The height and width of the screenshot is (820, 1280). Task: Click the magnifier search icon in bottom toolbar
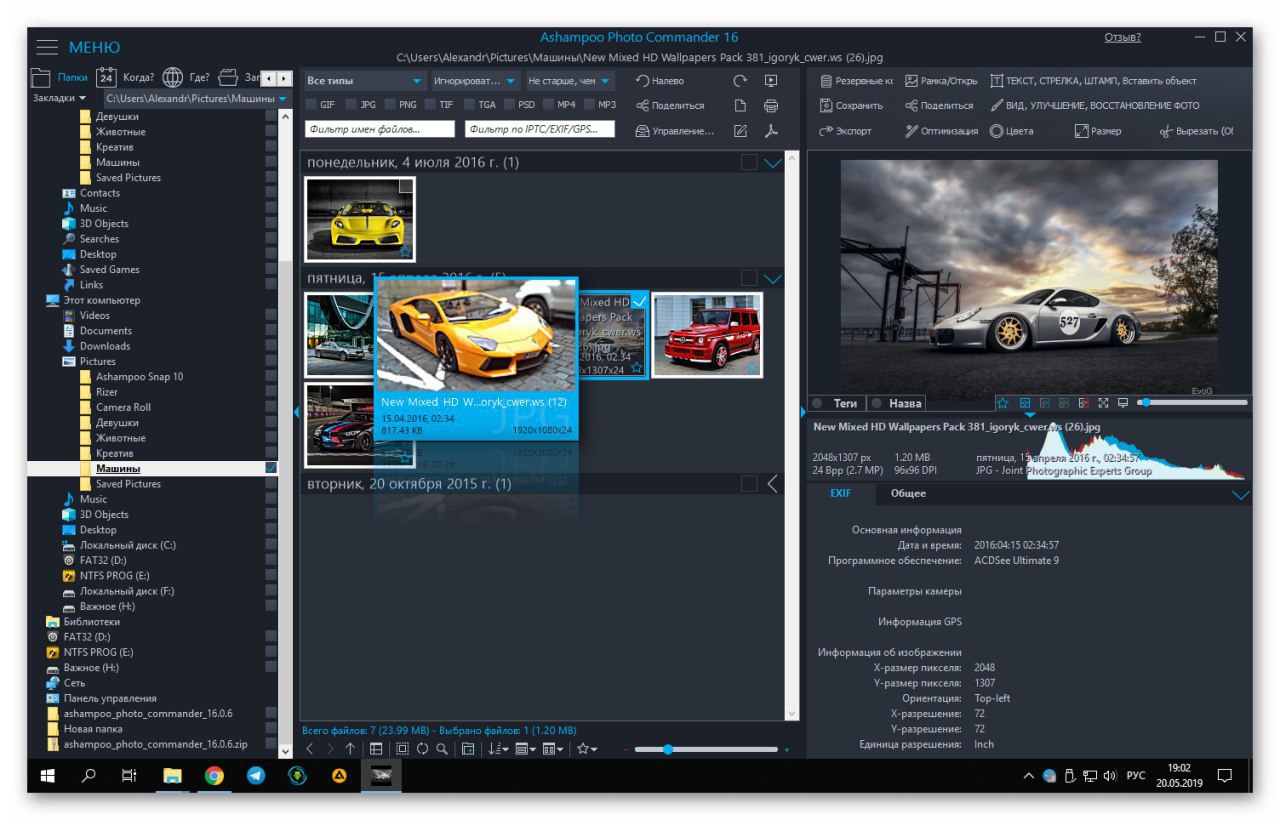pos(442,749)
